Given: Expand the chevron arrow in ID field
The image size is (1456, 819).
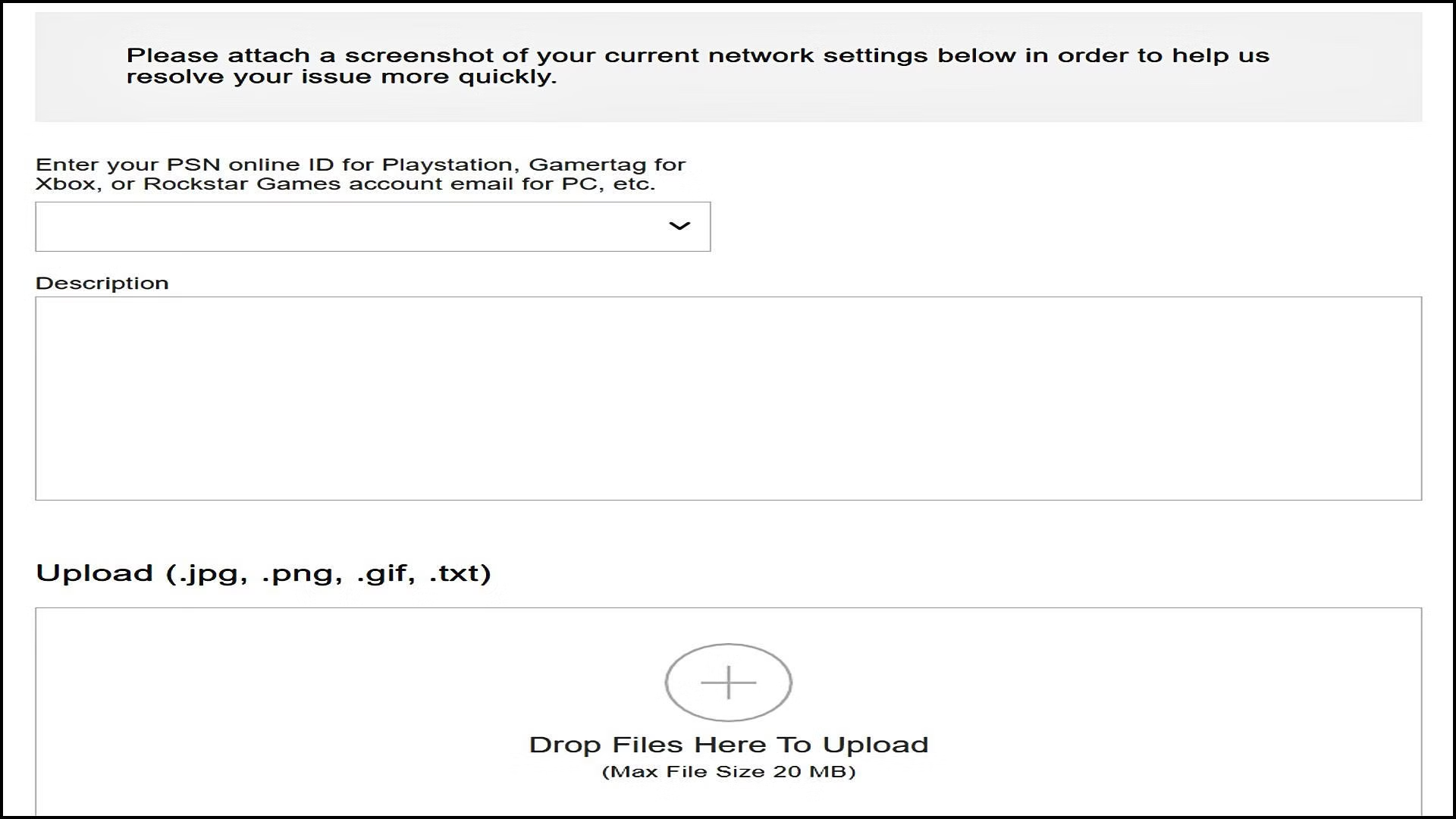Looking at the screenshot, I should (679, 226).
